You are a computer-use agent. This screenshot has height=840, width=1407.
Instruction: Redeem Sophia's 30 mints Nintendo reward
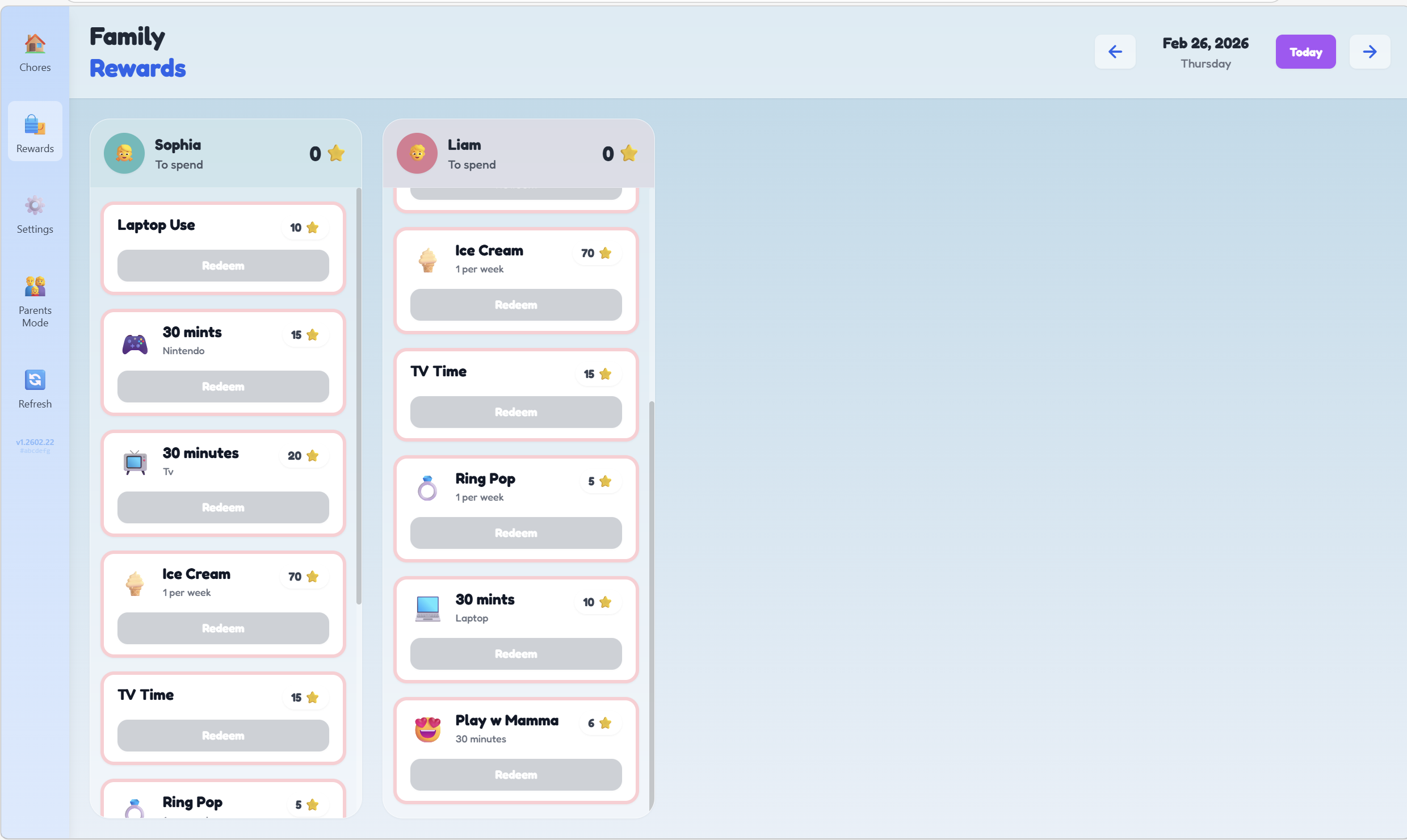click(x=223, y=387)
